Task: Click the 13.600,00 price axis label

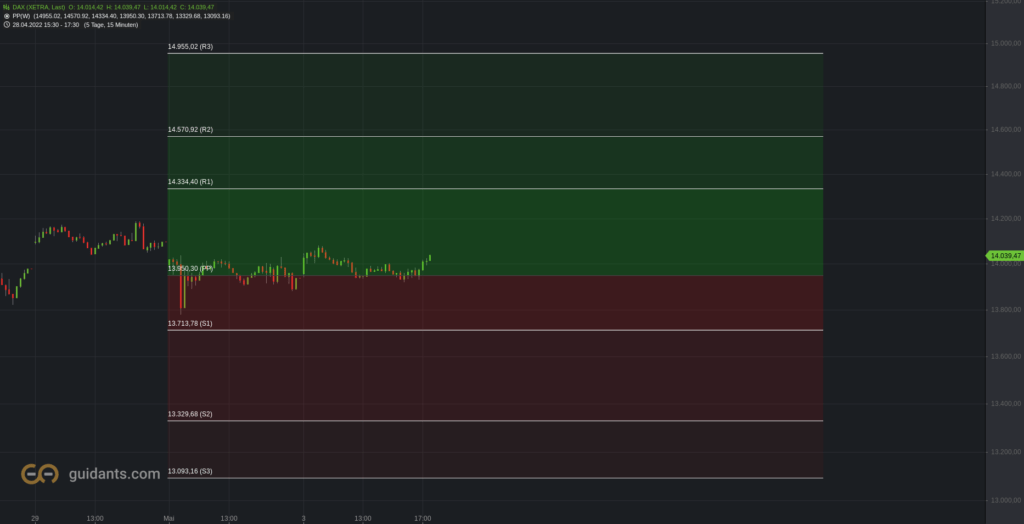Action: (x=1006, y=357)
